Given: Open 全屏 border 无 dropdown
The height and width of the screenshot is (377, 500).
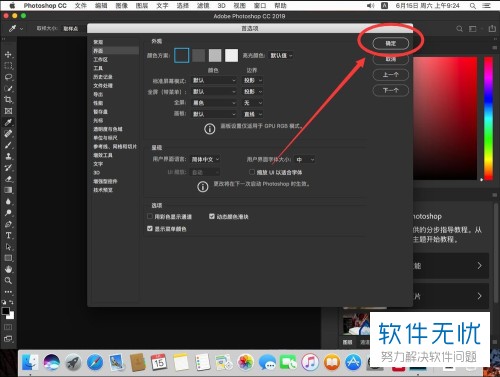Looking at the screenshot, I should tap(253, 103).
